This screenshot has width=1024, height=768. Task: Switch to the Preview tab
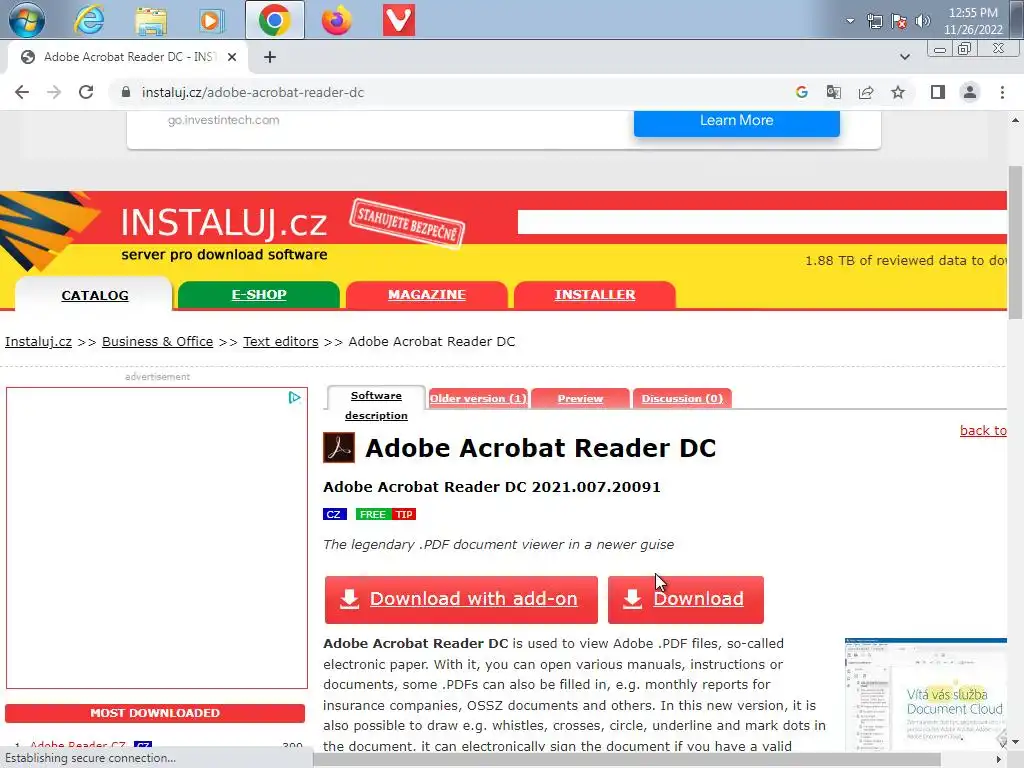[580, 398]
